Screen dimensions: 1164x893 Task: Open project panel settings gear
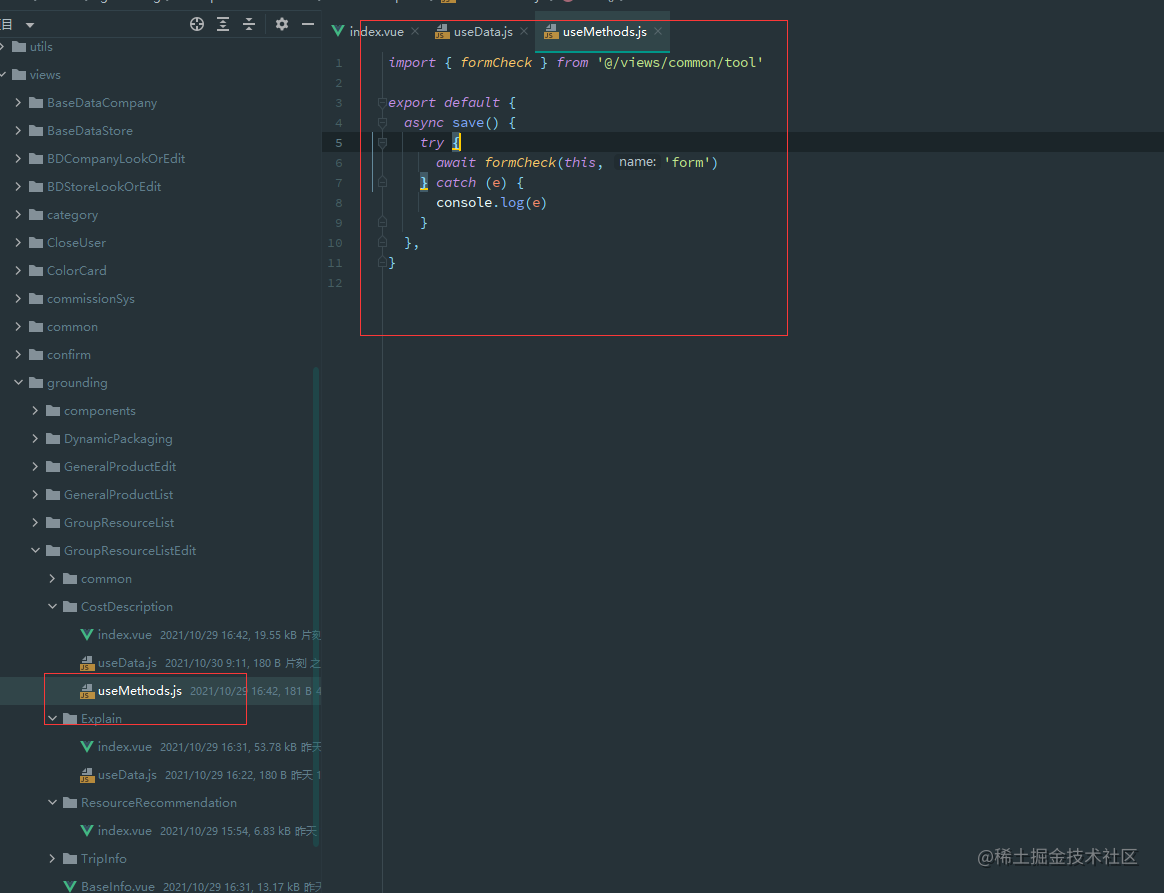[x=282, y=24]
